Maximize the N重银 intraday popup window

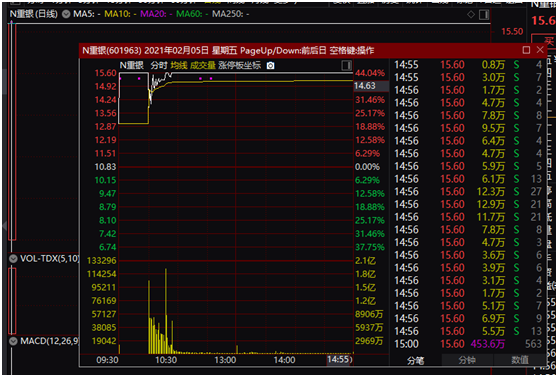coord(526,50)
